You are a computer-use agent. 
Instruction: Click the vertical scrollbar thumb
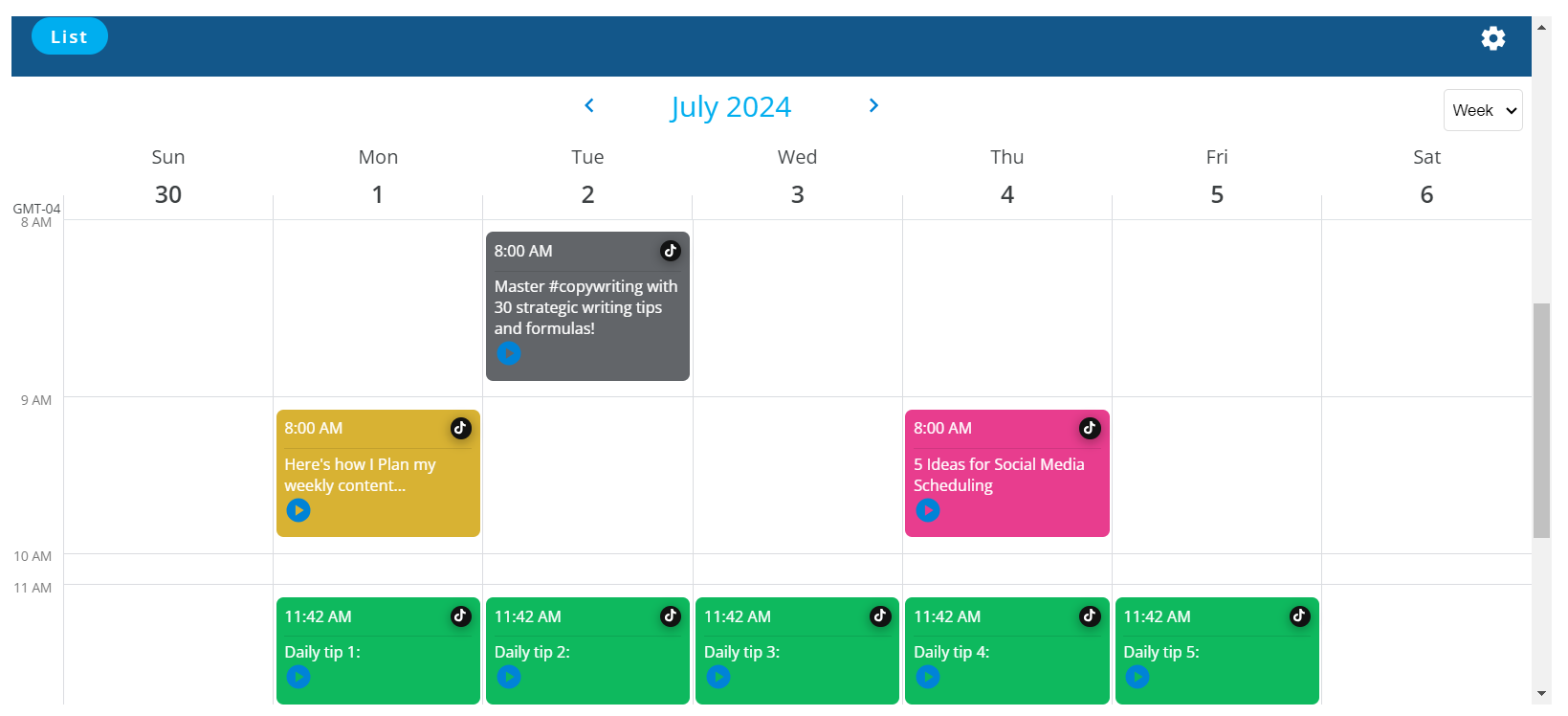1541,421
